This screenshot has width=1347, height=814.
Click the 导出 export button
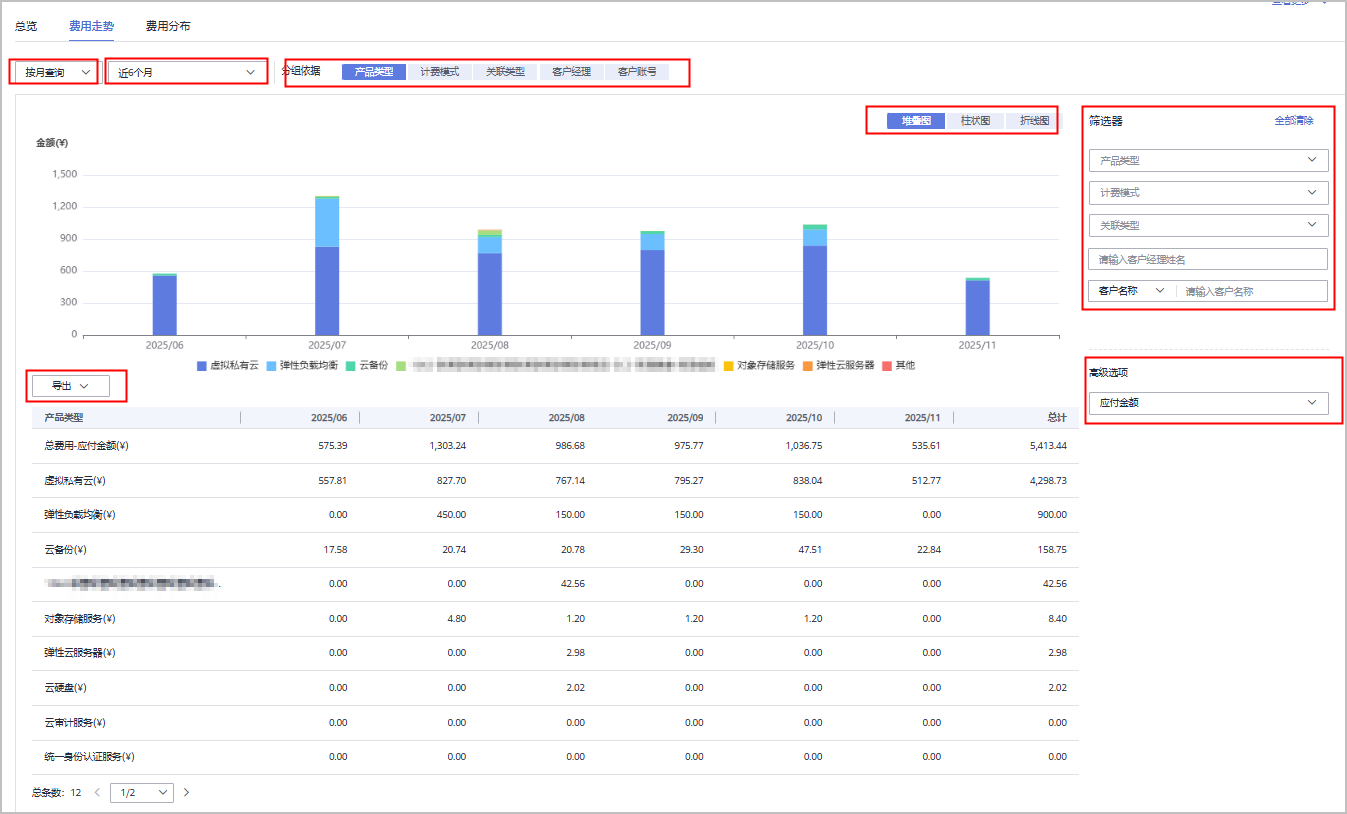click(x=69, y=386)
